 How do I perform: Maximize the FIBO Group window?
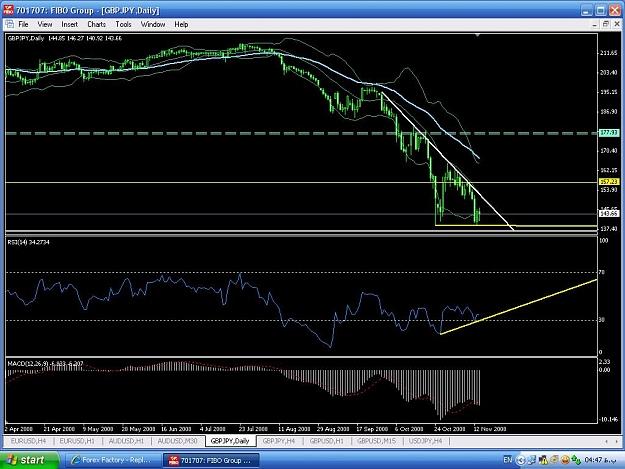click(600, 10)
